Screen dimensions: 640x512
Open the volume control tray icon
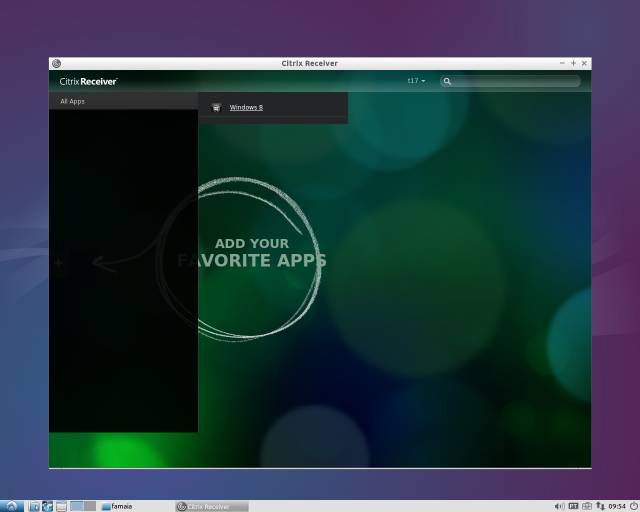point(559,506)
